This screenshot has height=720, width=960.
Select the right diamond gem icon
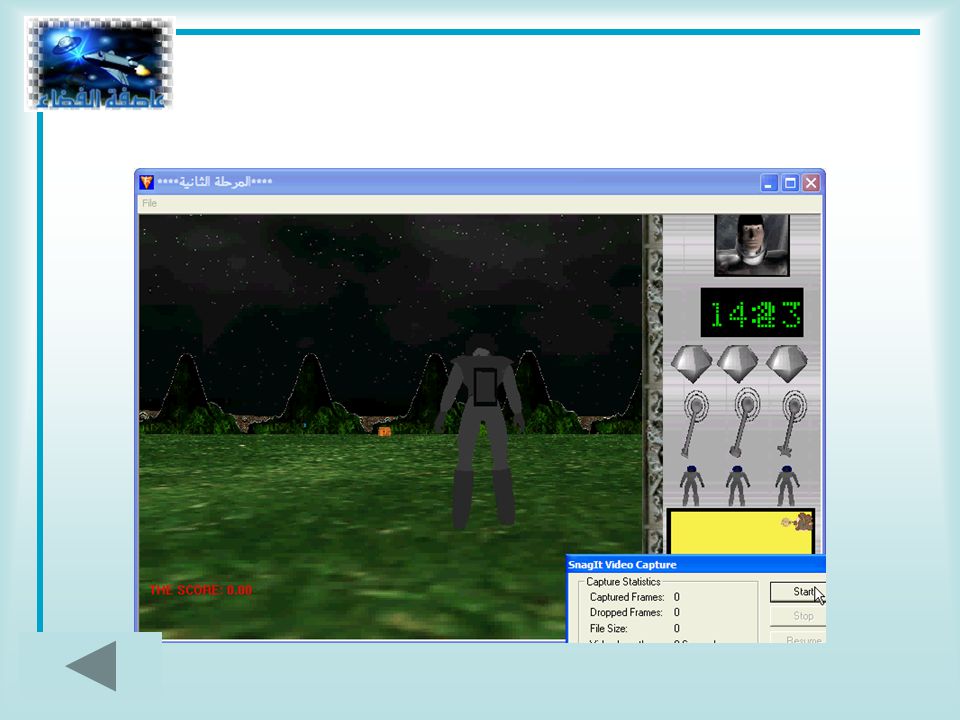tap(787, 363)
